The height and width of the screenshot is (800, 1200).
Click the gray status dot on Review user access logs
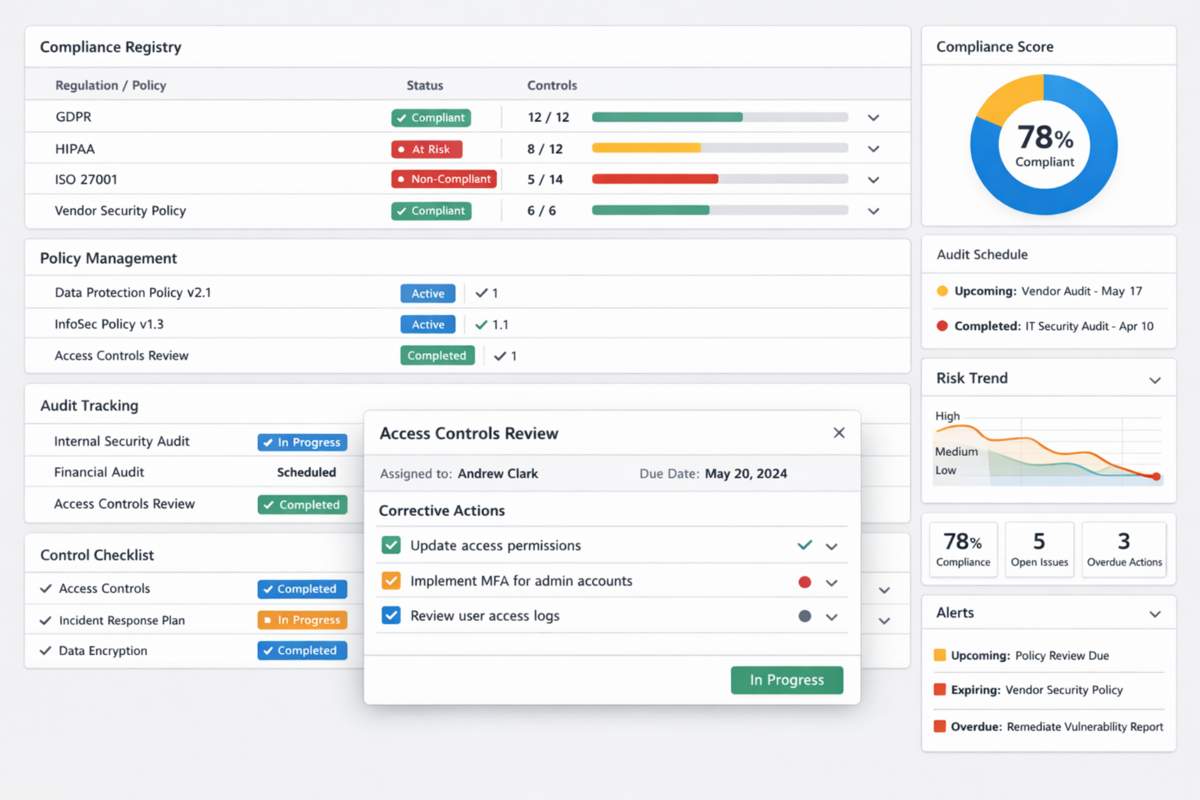pyautogui.click(x=805, y=616)
